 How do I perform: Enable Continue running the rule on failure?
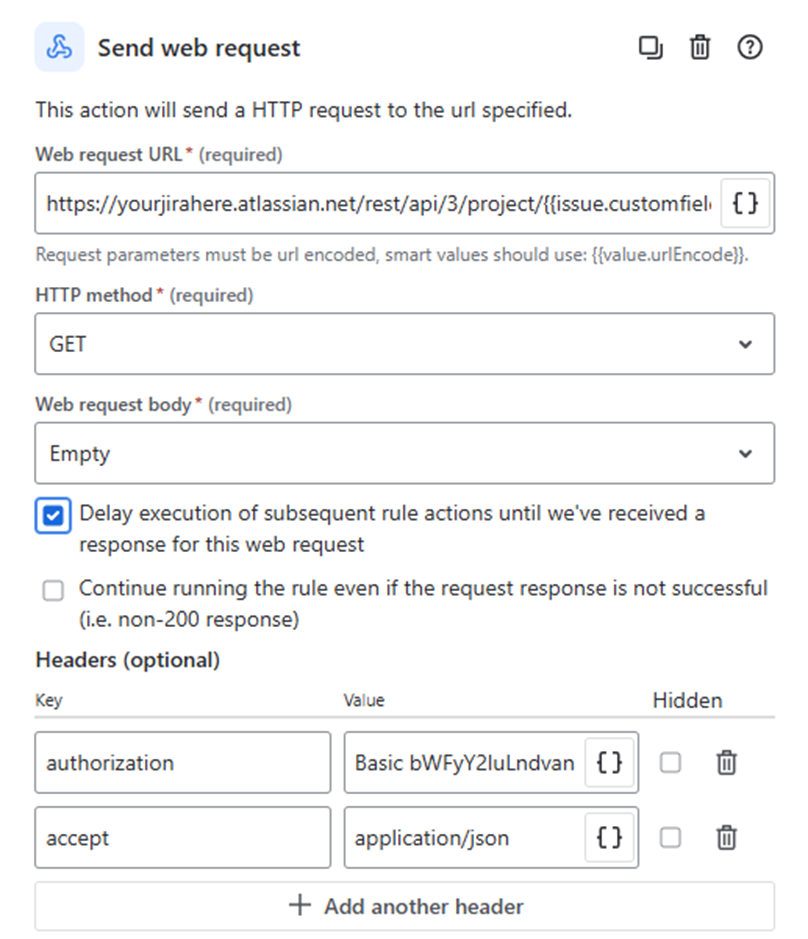53,590
